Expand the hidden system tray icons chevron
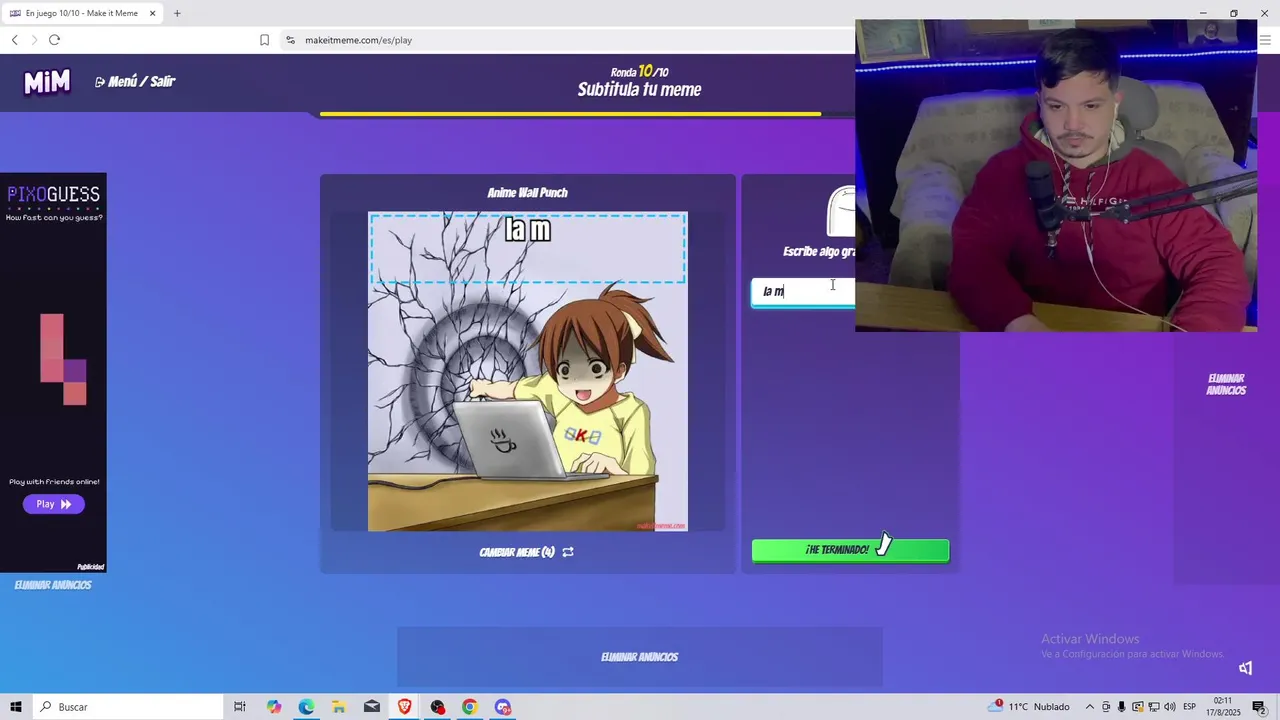The image size is (1280, 720). pos(1090,707)
